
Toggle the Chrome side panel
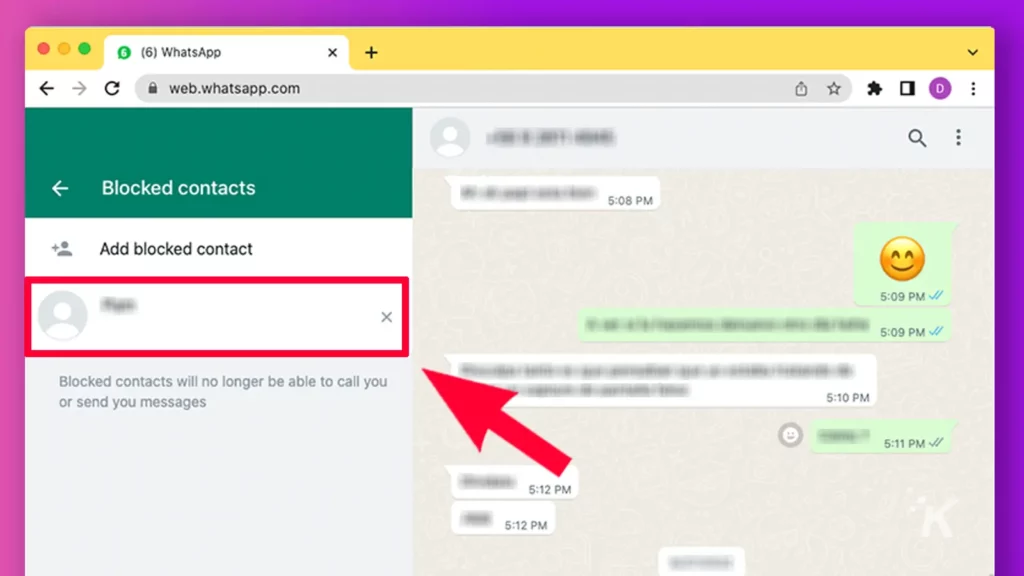pyautogui.click(x=907, y=88)
